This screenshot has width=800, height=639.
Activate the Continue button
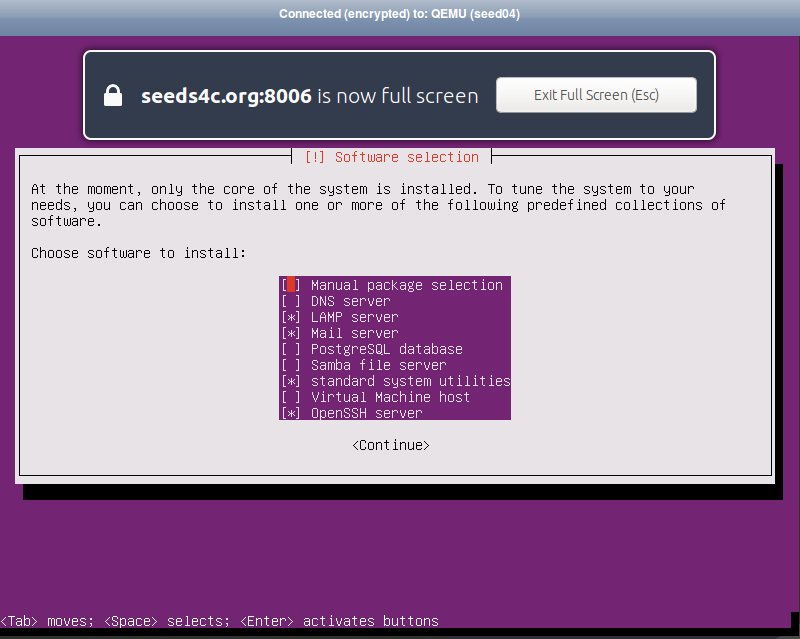coord(390,445)
